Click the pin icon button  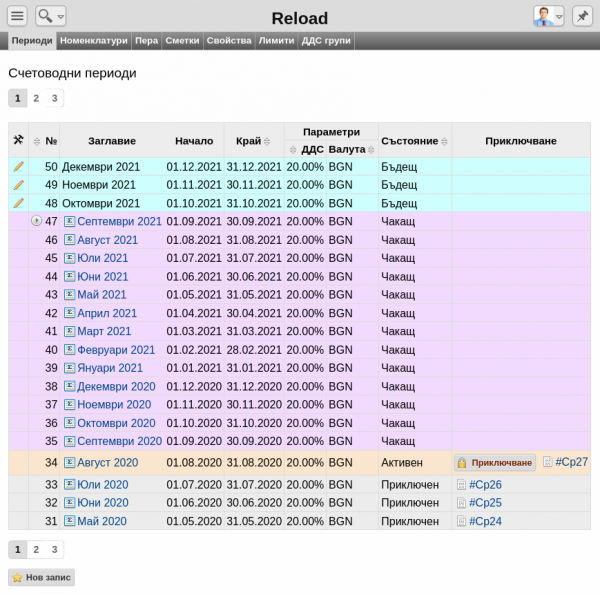point(582,16)
